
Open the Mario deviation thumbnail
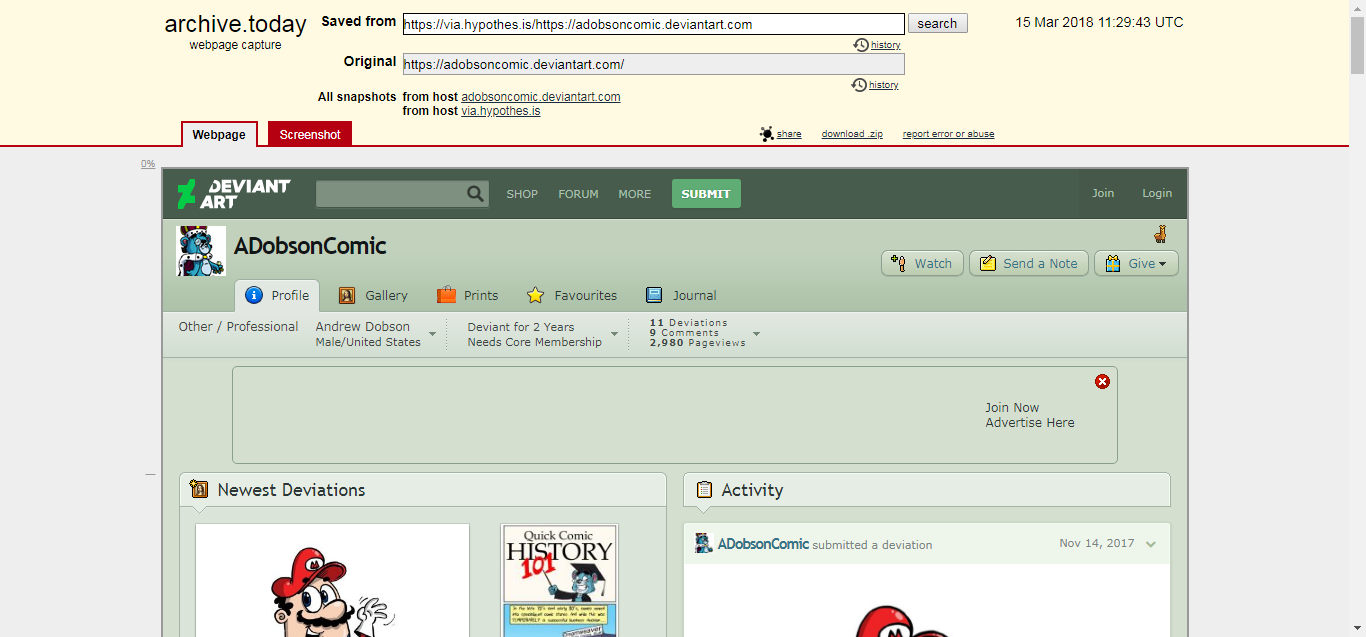coord(332,580)
